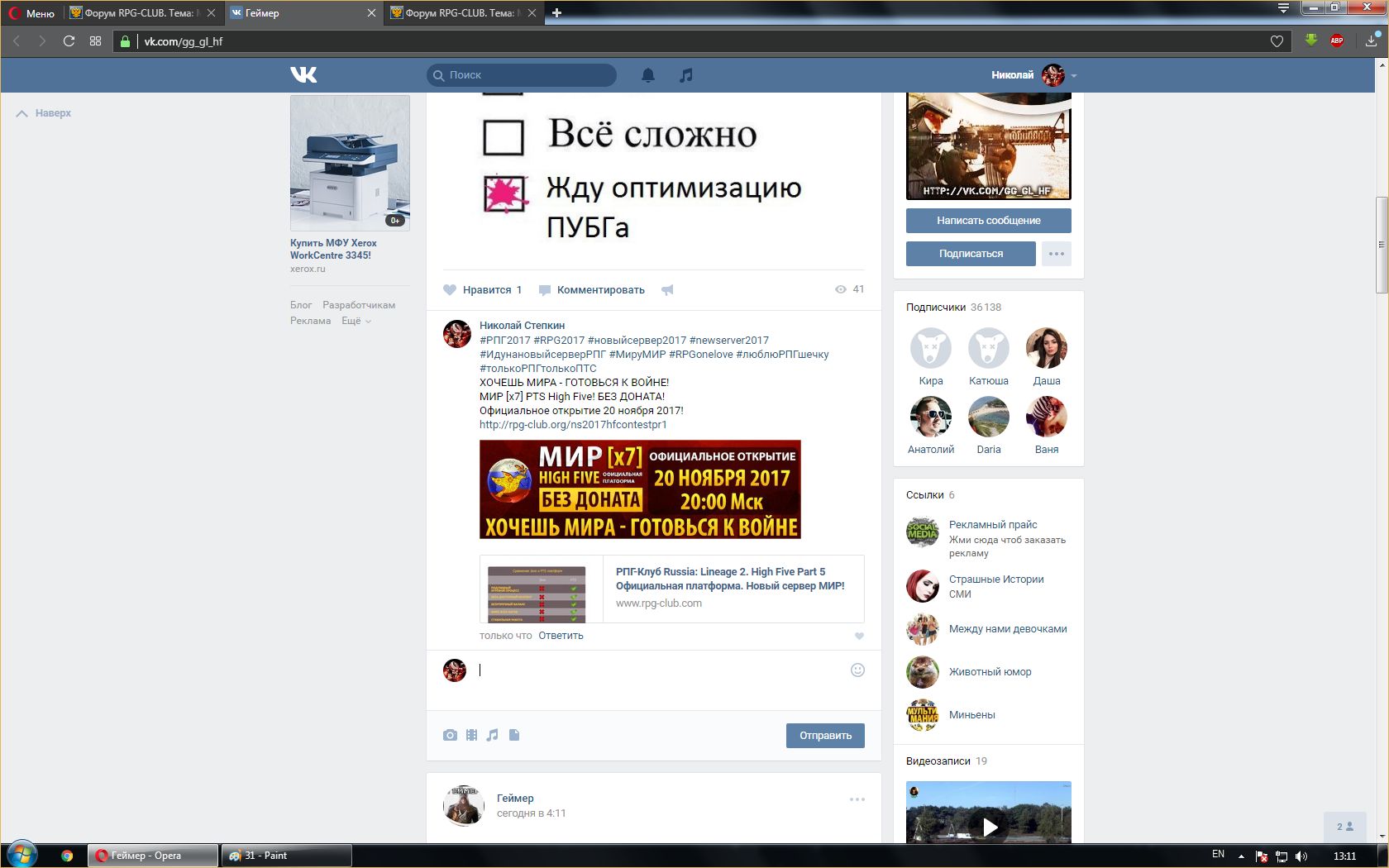Switch to the Геймер tab
The image size is (1389, 868).
click(x=303, y=12)
